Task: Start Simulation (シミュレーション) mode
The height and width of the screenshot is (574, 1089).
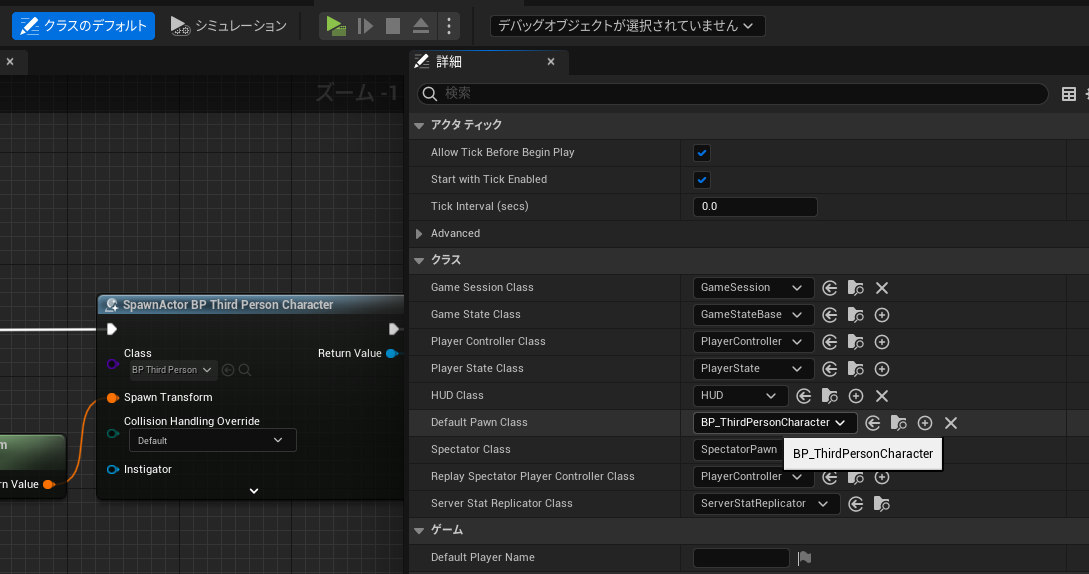Action: 228,26
